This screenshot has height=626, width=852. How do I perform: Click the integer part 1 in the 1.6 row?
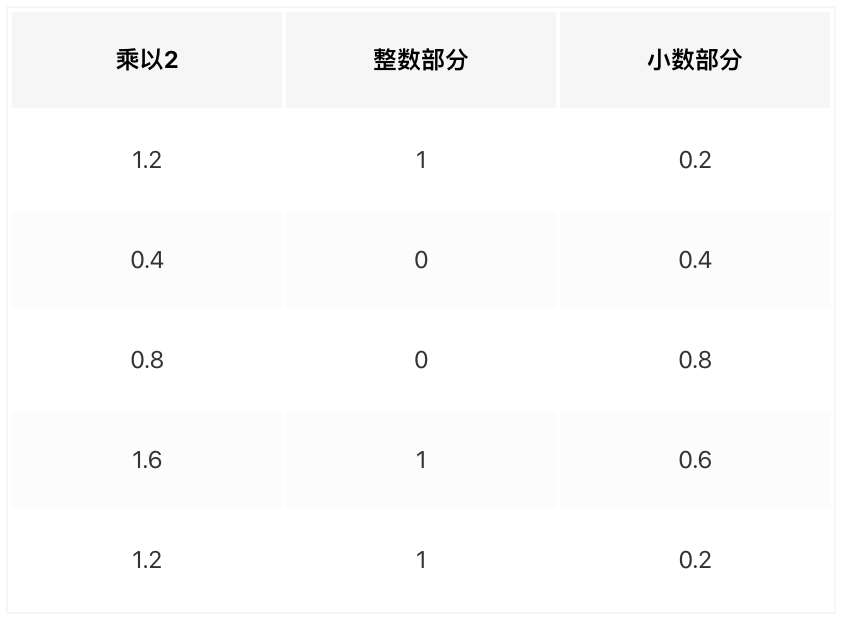(421, 460)
